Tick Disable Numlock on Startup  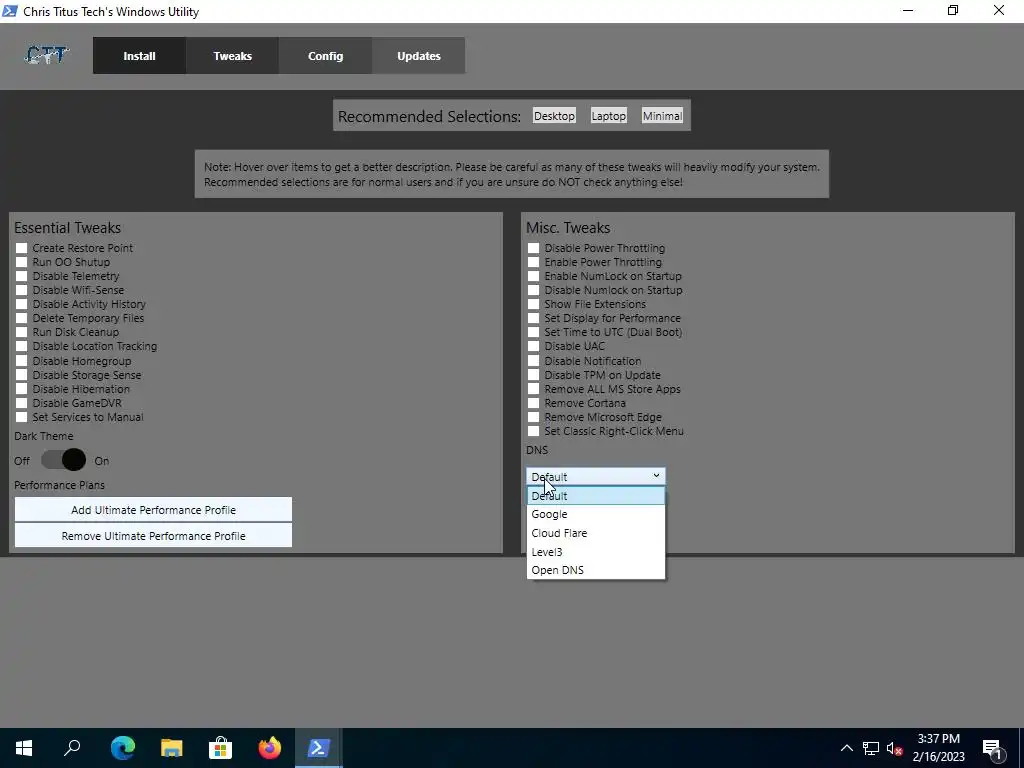pos(534,290)
